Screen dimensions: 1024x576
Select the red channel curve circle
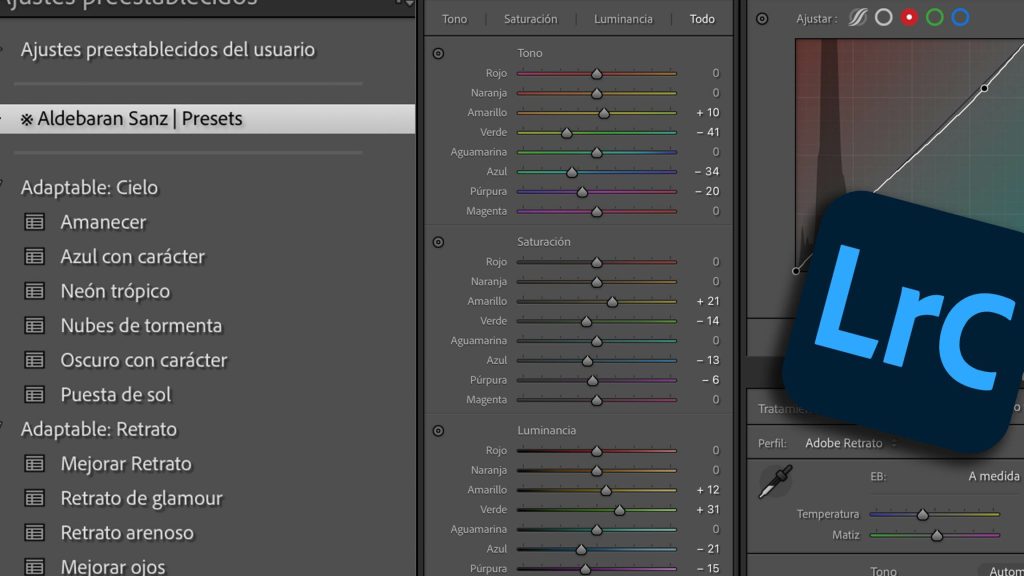click(x=909, y=17)
